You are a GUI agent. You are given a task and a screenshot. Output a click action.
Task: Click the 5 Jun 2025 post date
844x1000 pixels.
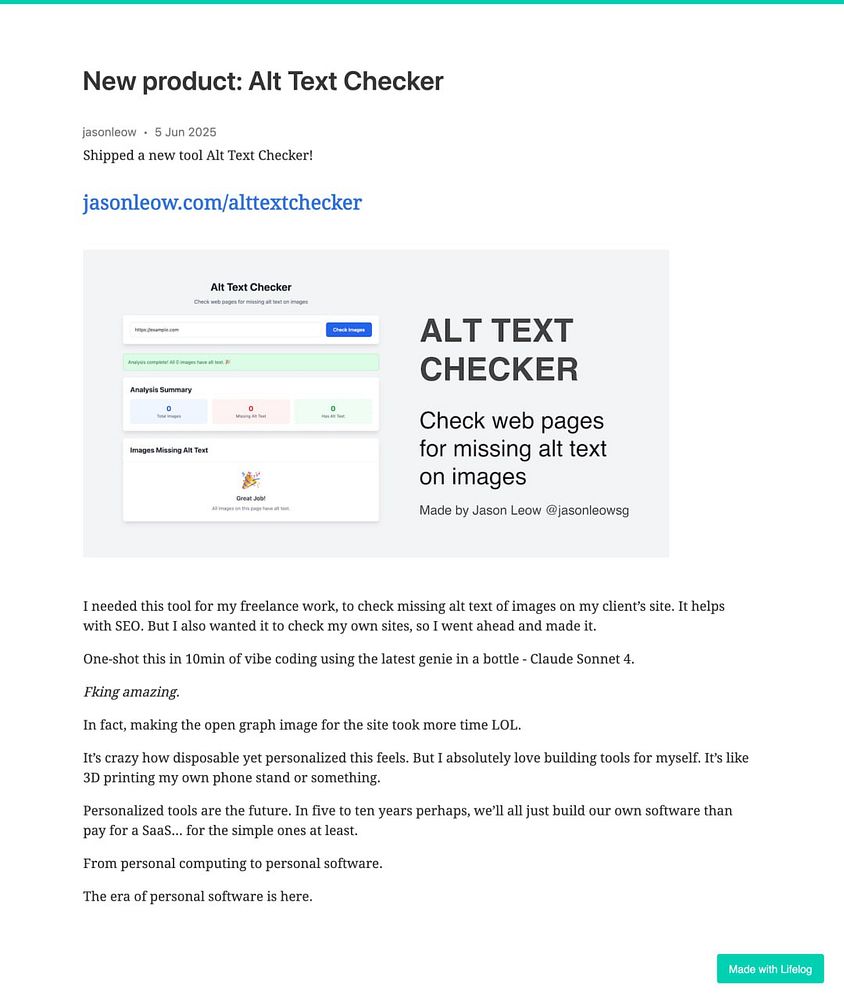pos(186,132)
